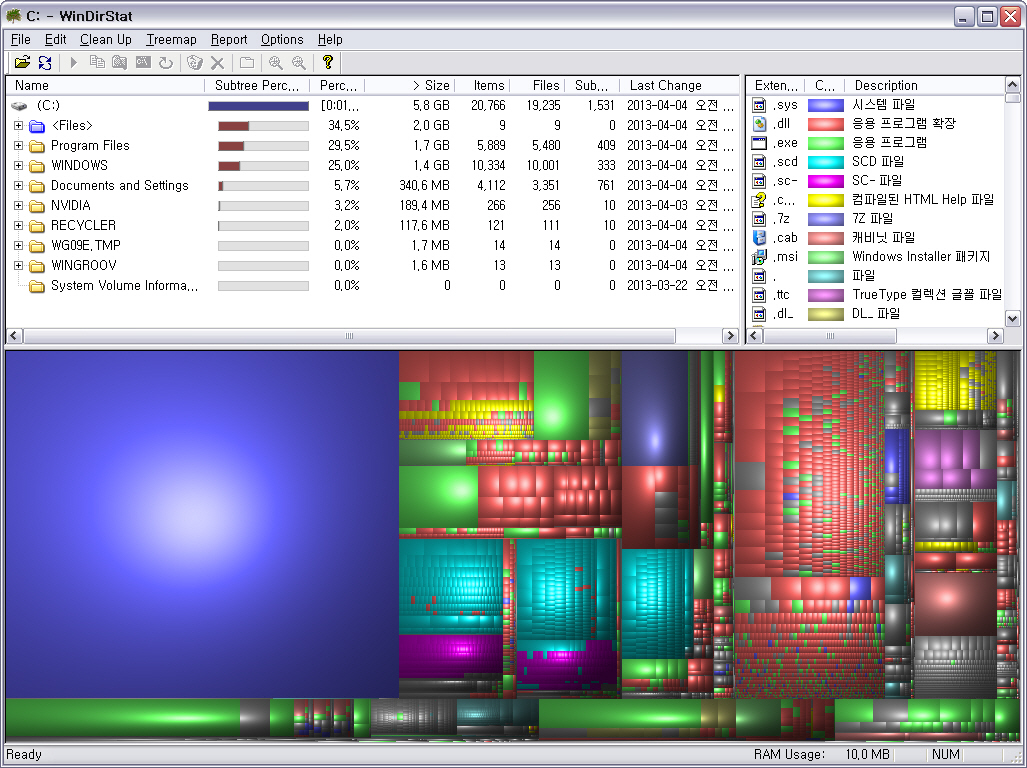
Task: Click the RAM Usage status bar entry
Action: click(x=821, y=754)
